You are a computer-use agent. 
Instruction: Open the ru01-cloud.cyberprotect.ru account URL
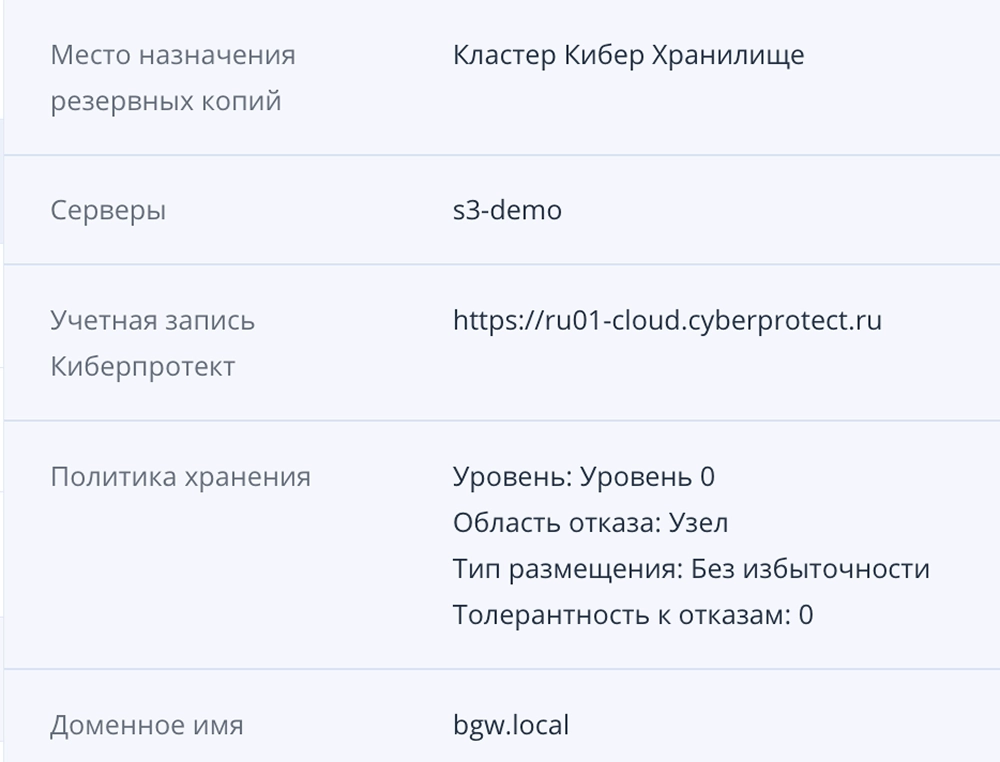pos(667,321)
